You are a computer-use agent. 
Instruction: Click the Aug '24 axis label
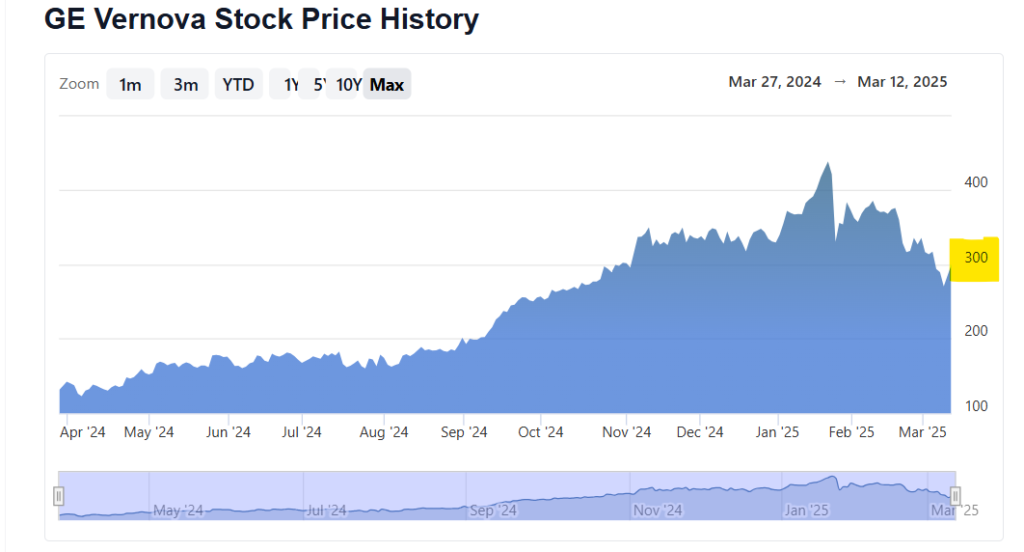[x=383, y=432]
